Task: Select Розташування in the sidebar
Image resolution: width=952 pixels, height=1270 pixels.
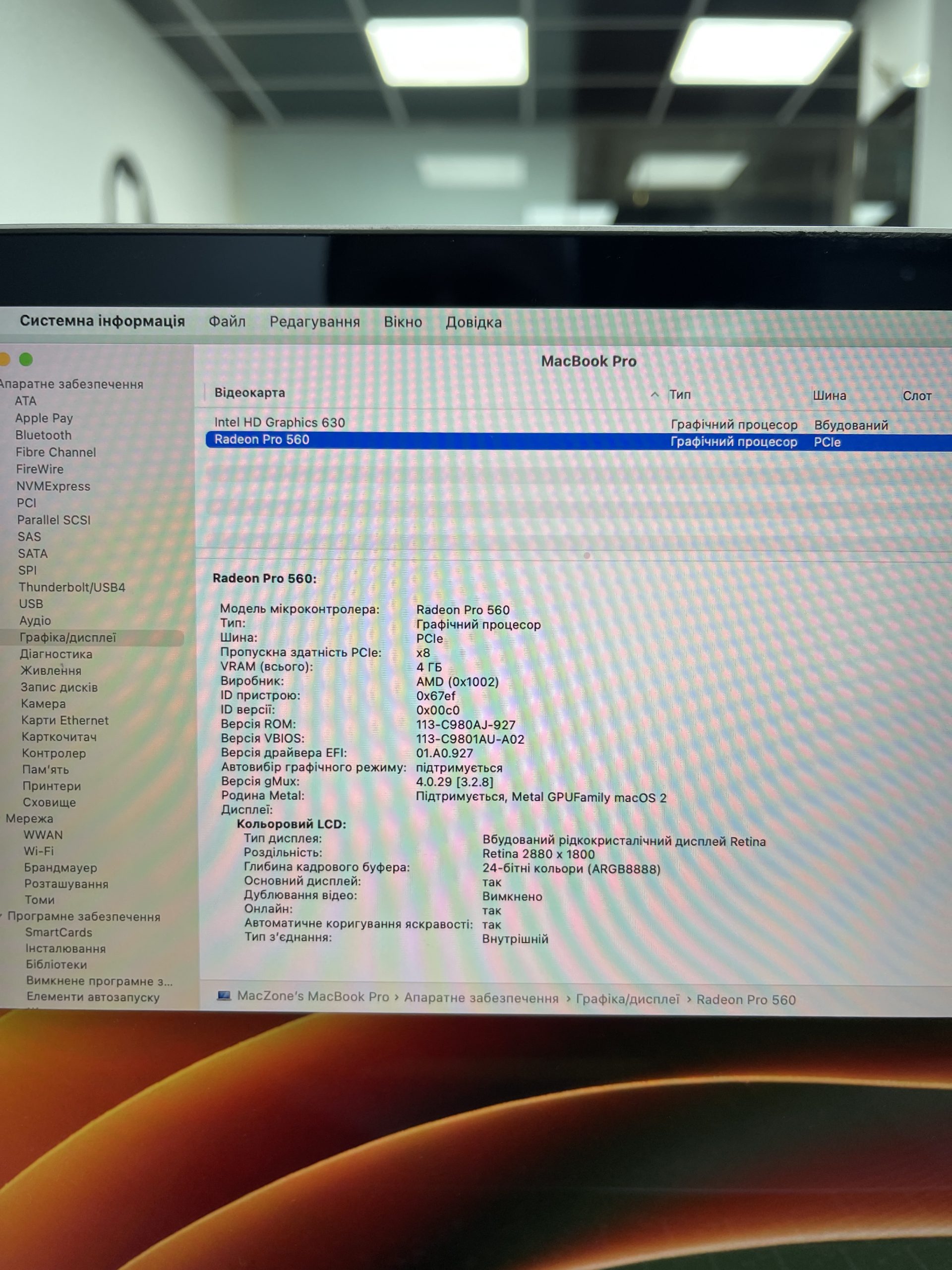Action: click(66, 884)
